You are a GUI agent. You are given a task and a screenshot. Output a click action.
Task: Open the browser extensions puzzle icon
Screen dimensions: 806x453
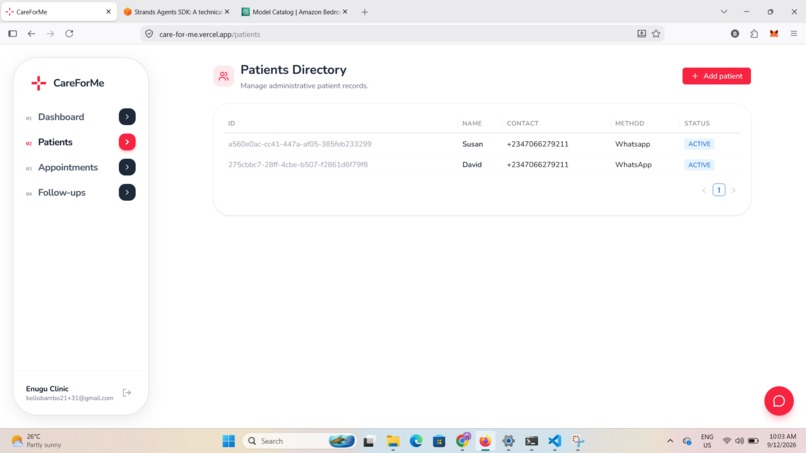pos(754,34)
